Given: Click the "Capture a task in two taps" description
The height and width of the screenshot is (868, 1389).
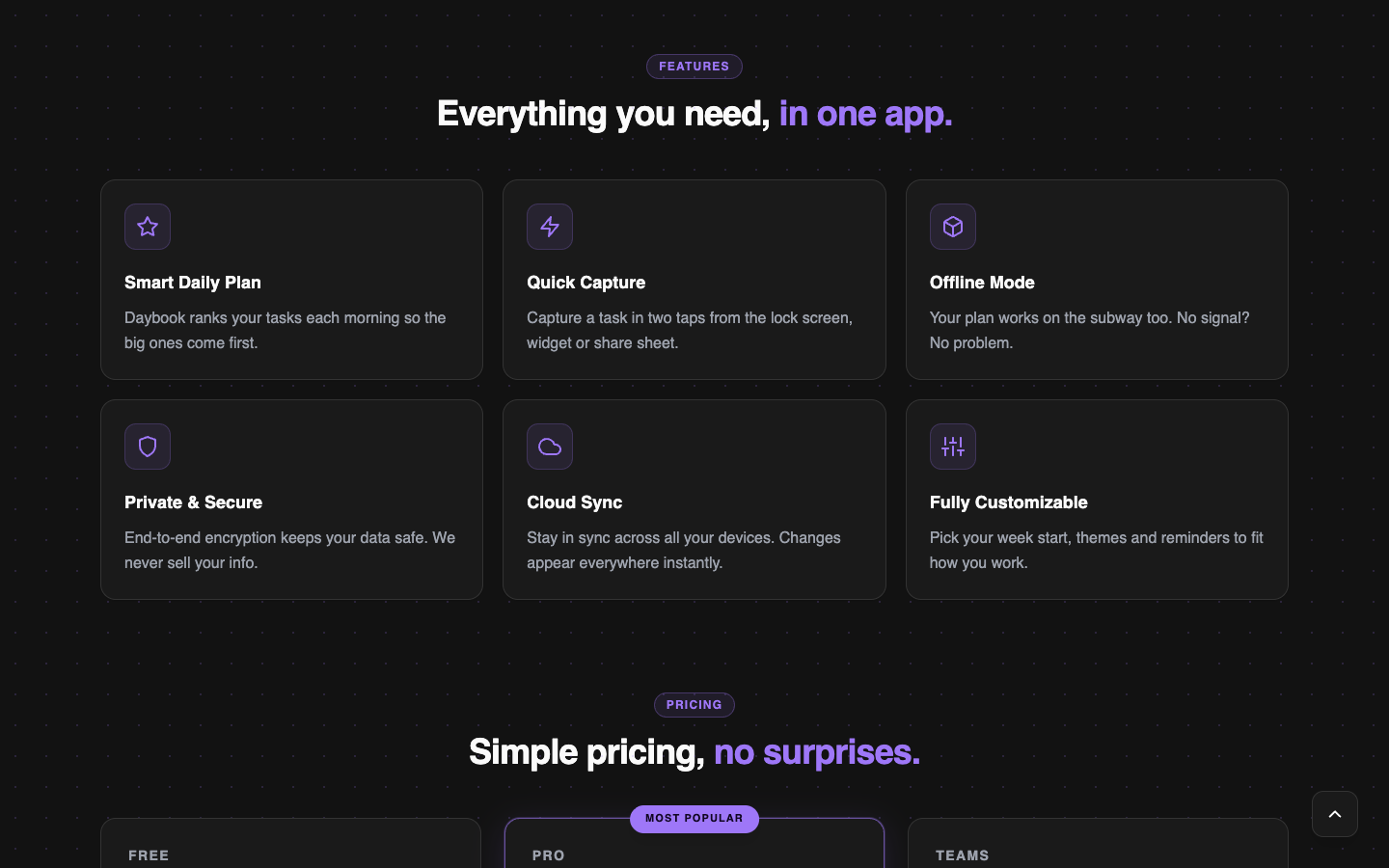Looking at the screenshot, I should coord(690,331).
